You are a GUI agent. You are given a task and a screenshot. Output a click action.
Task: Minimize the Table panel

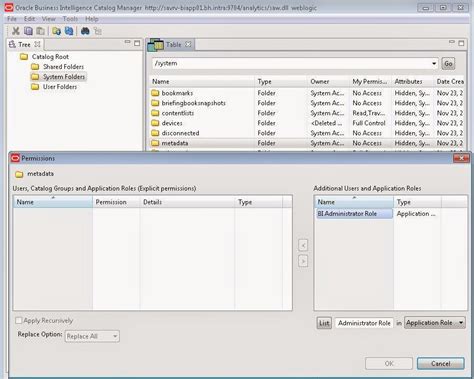click(x=452, y=42)
